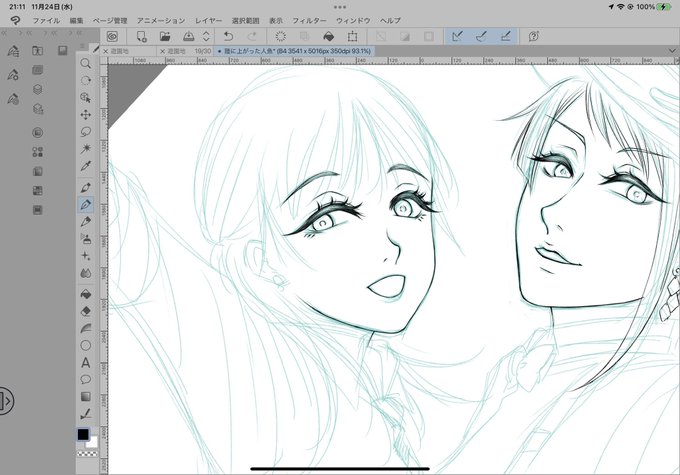Open the レイヤー menu
The width and height of the screenshot is (680, 475).
pos(208,20)
